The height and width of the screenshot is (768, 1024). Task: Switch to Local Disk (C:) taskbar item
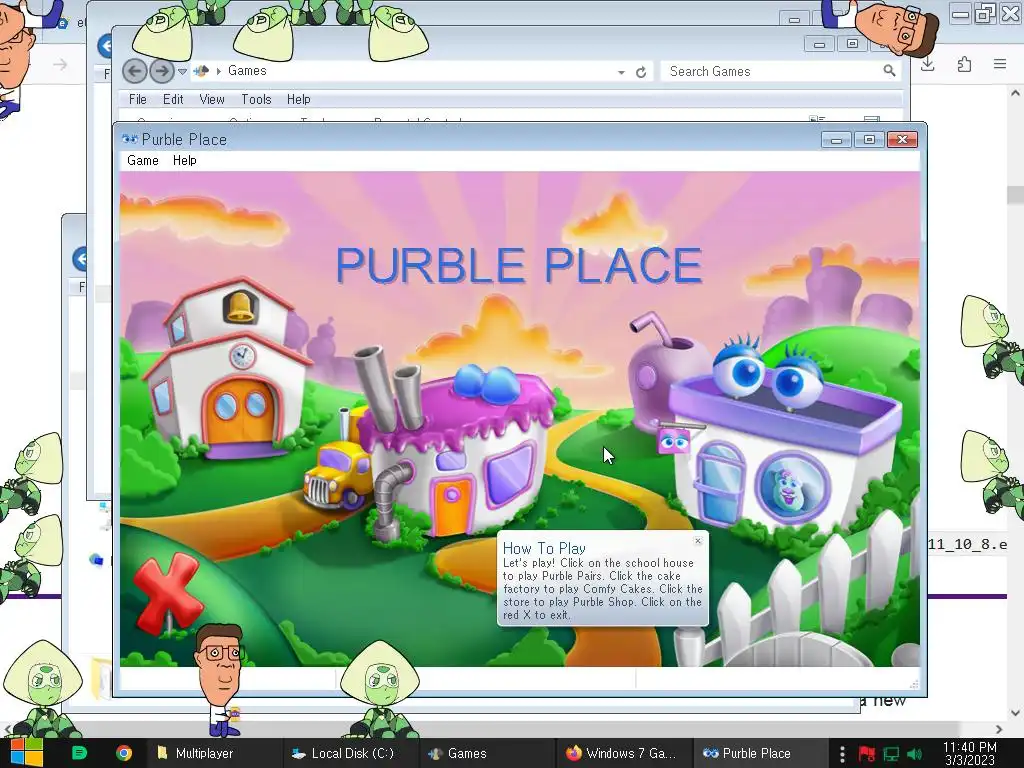351,753
